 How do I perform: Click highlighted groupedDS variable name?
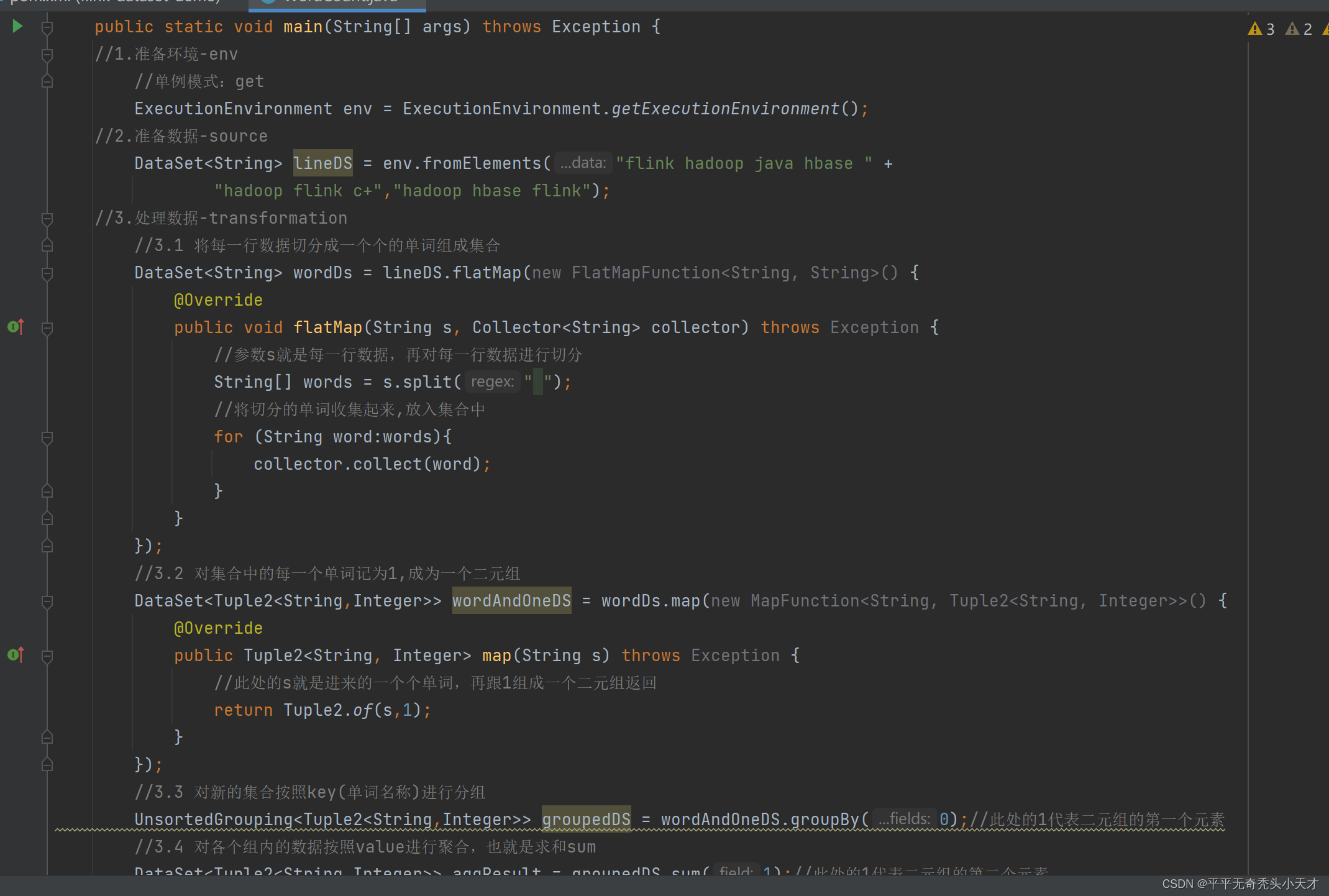(586, 820)
